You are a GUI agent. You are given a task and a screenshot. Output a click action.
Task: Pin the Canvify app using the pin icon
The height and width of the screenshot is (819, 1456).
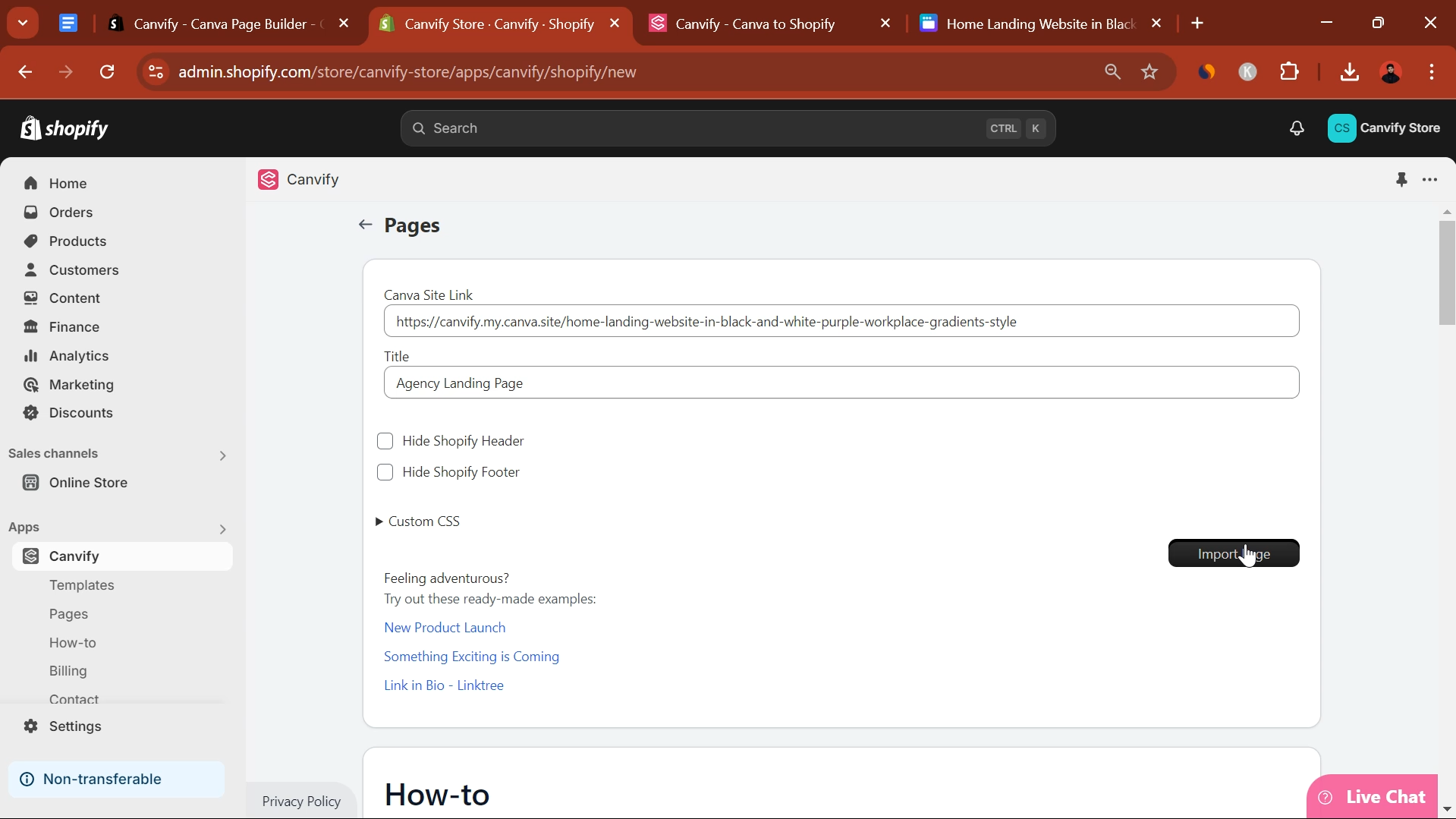1401,180
